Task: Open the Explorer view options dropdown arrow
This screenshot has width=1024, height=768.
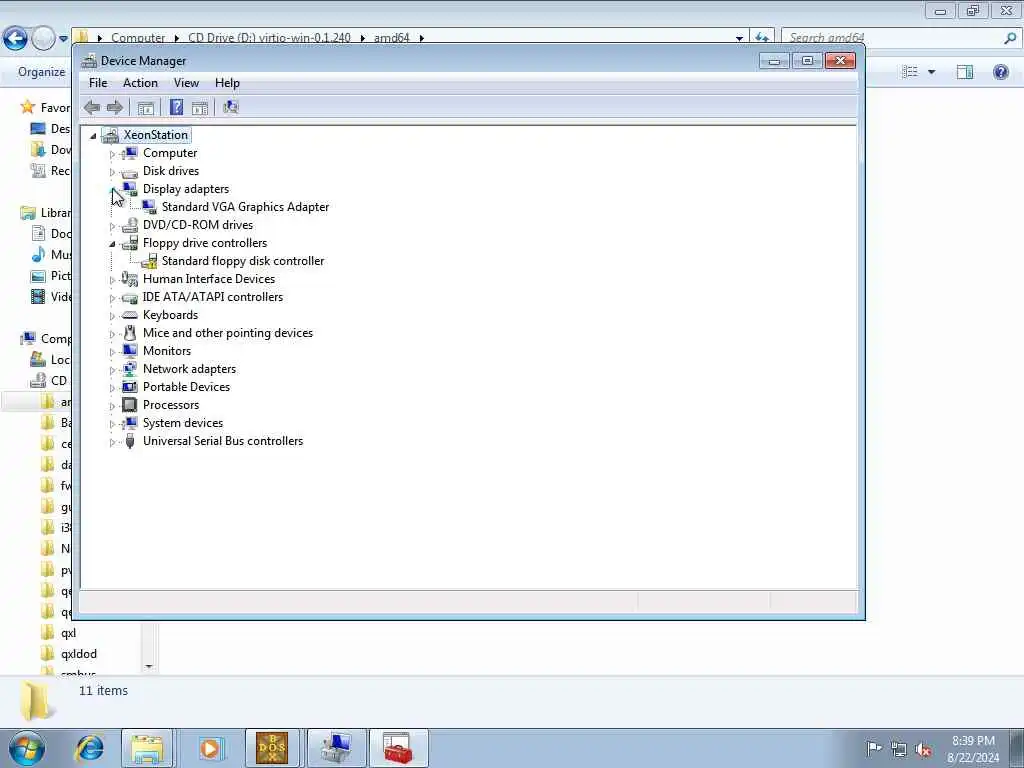Action: 931,72
